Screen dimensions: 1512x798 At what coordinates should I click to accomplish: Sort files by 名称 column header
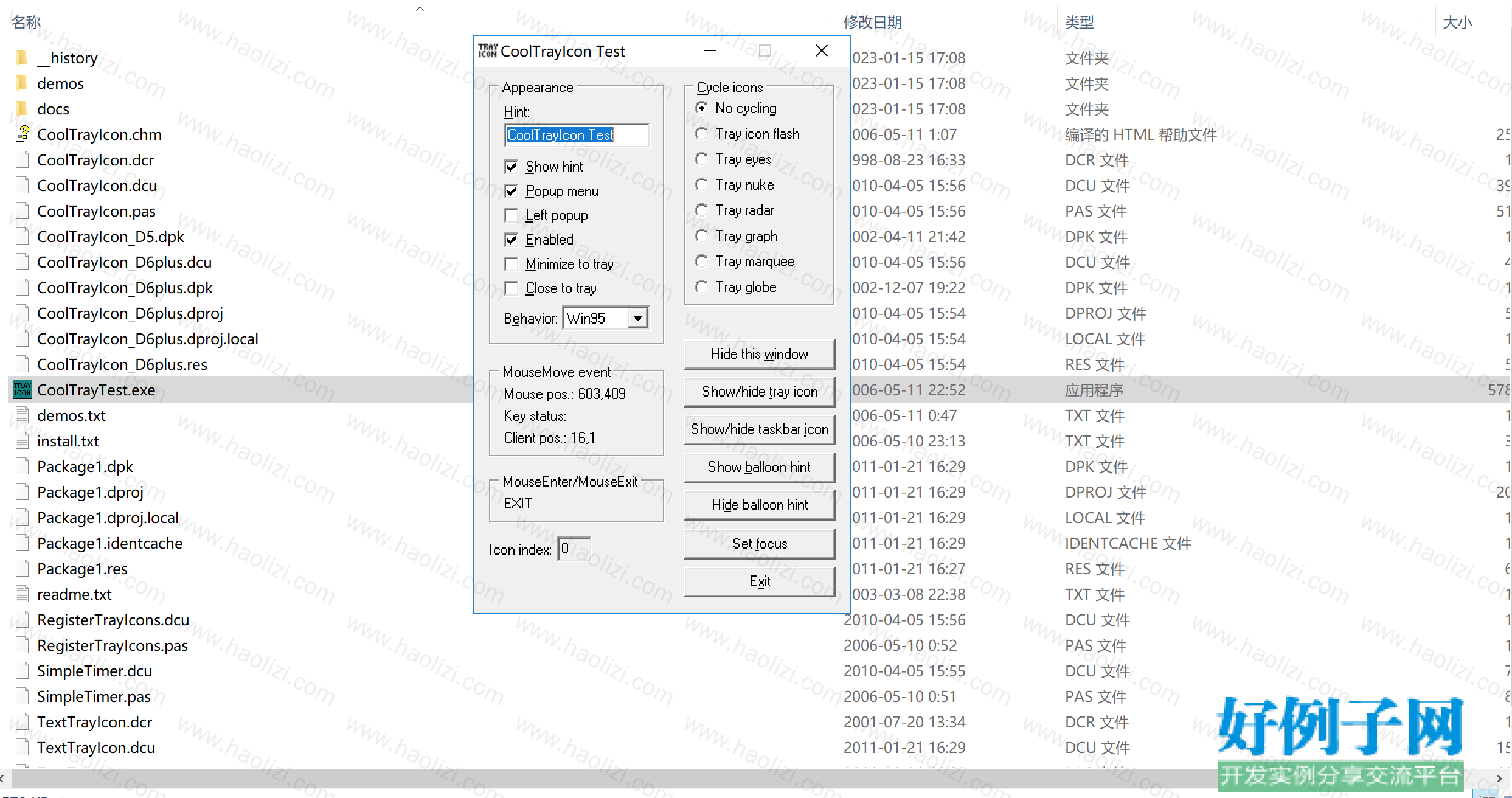pos(26,23)
